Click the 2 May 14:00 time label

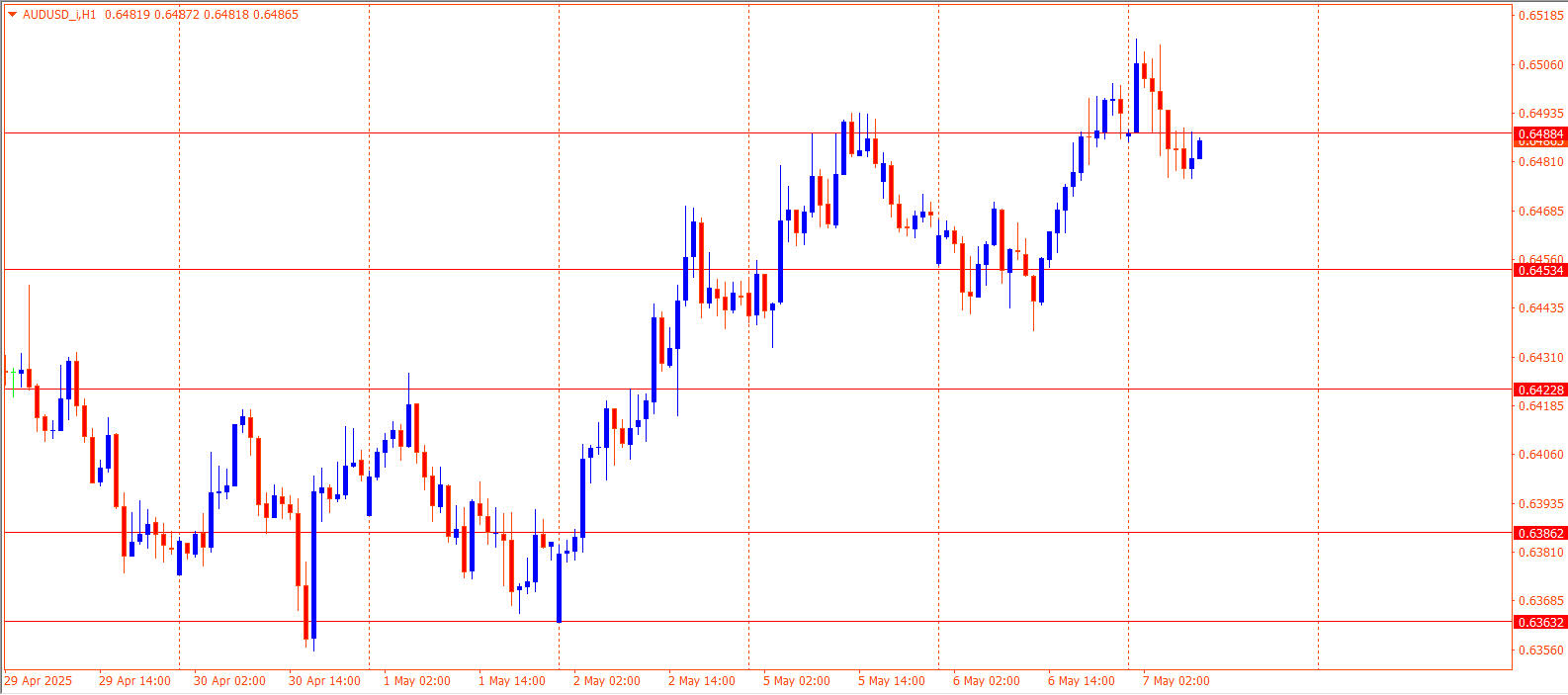(x=702, y=681)
